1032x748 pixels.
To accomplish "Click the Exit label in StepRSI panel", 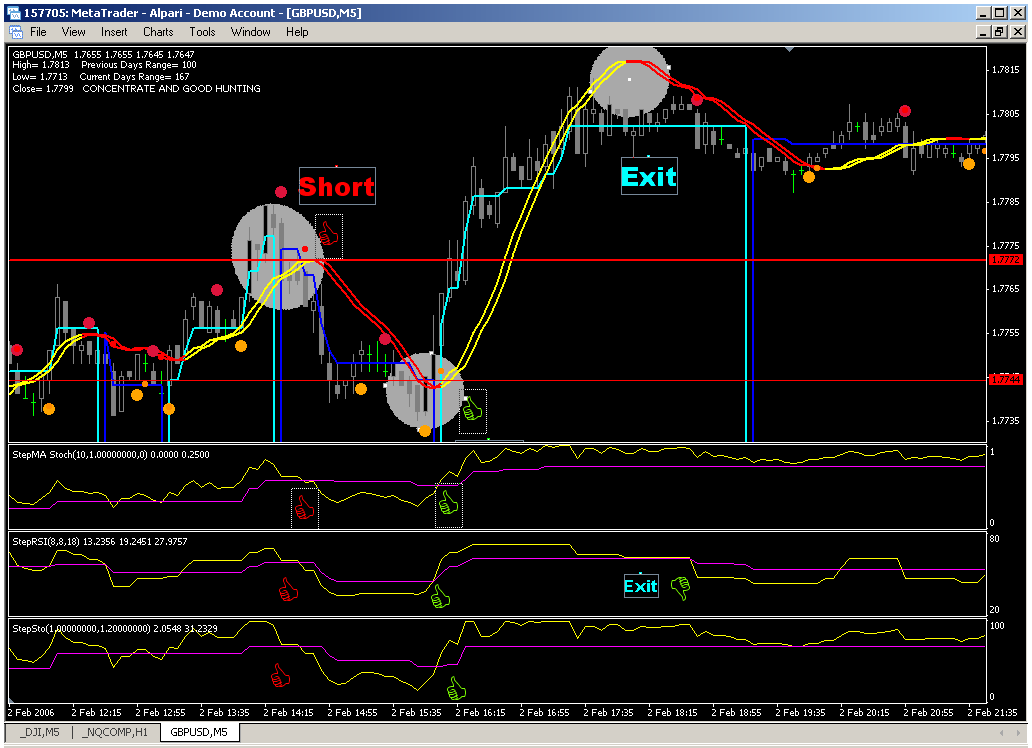I will tap(641, 586).
